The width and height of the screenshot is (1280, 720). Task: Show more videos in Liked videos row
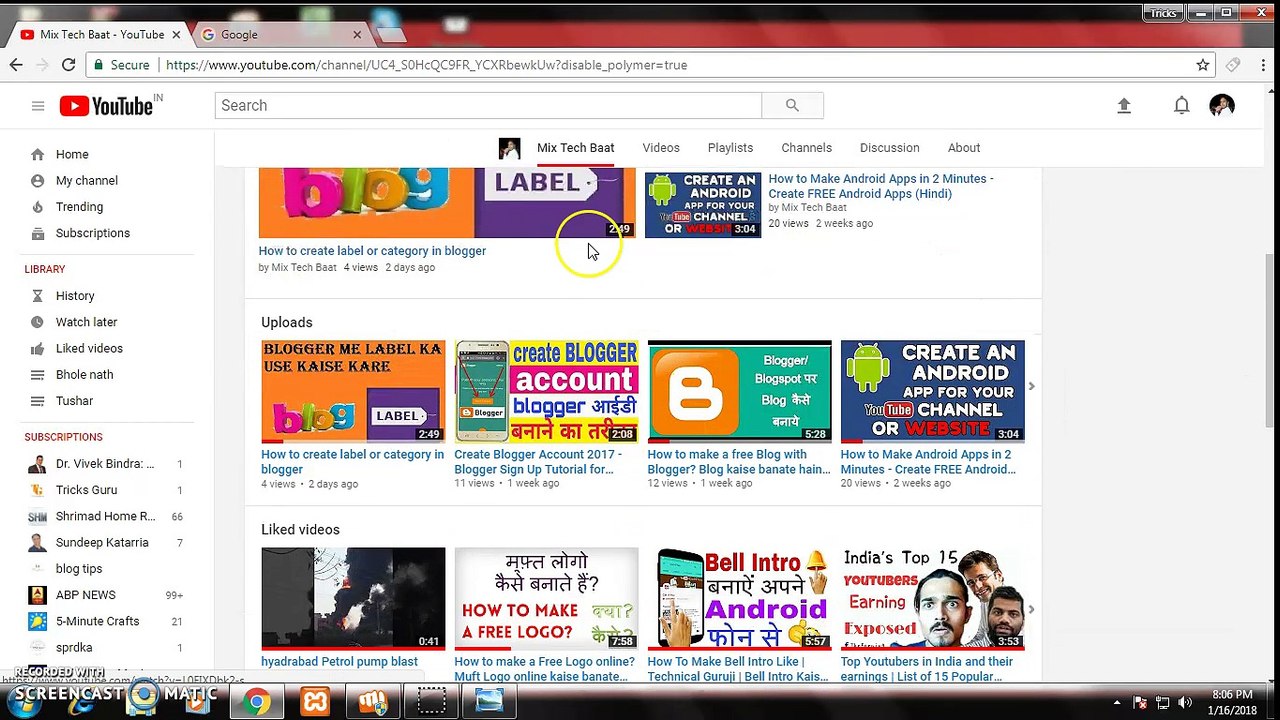pyautogui.click(x=1031, y=609)
